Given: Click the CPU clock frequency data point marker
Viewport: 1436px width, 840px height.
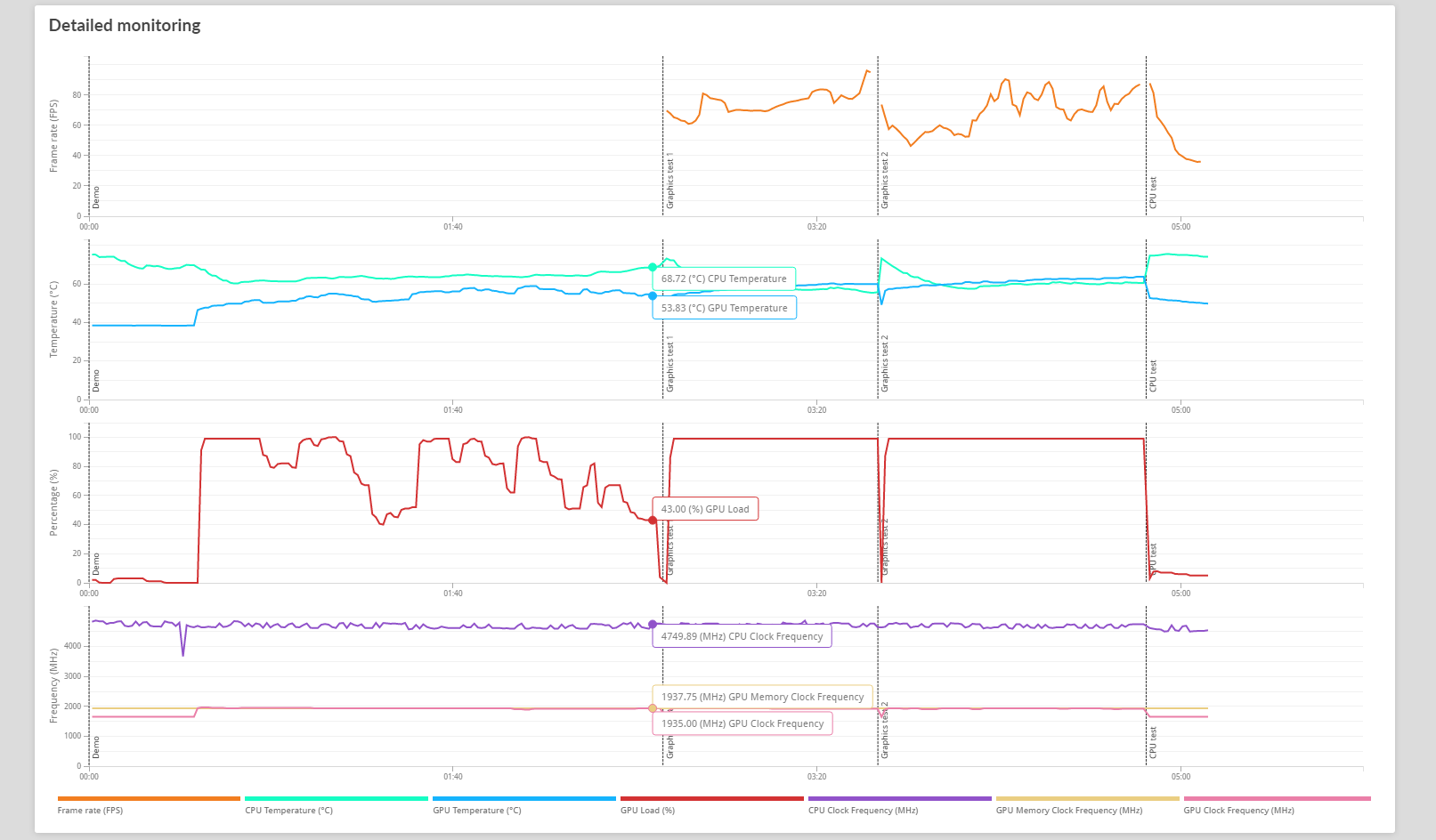Looking at the screenshot, I should (x=653, y=625).
